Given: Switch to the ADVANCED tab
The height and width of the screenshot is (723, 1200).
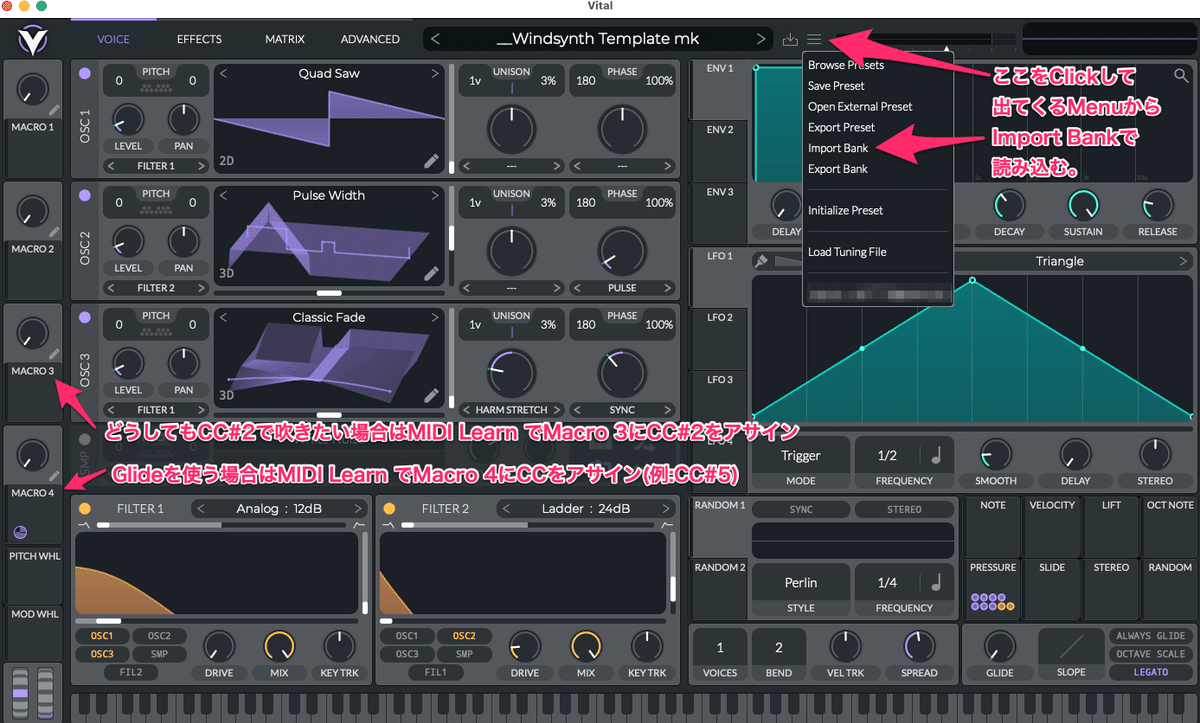Looking at the screenshot, I should click(370, 39).
